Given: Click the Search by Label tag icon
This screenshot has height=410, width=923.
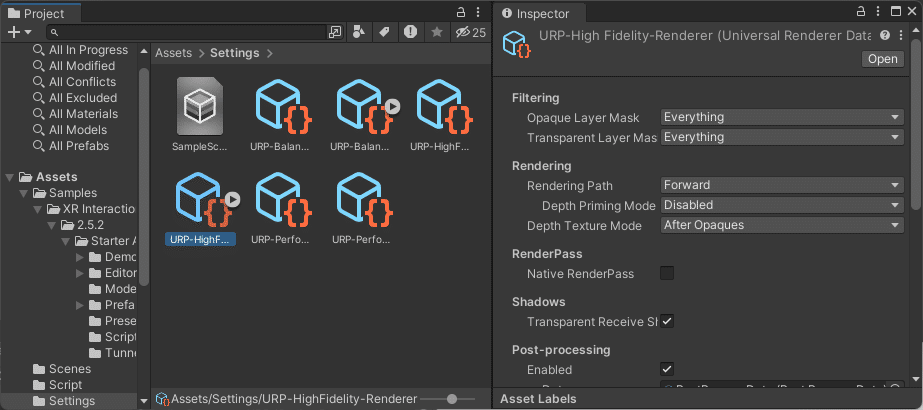Looking at the screenshot, I should click(384, 32).
